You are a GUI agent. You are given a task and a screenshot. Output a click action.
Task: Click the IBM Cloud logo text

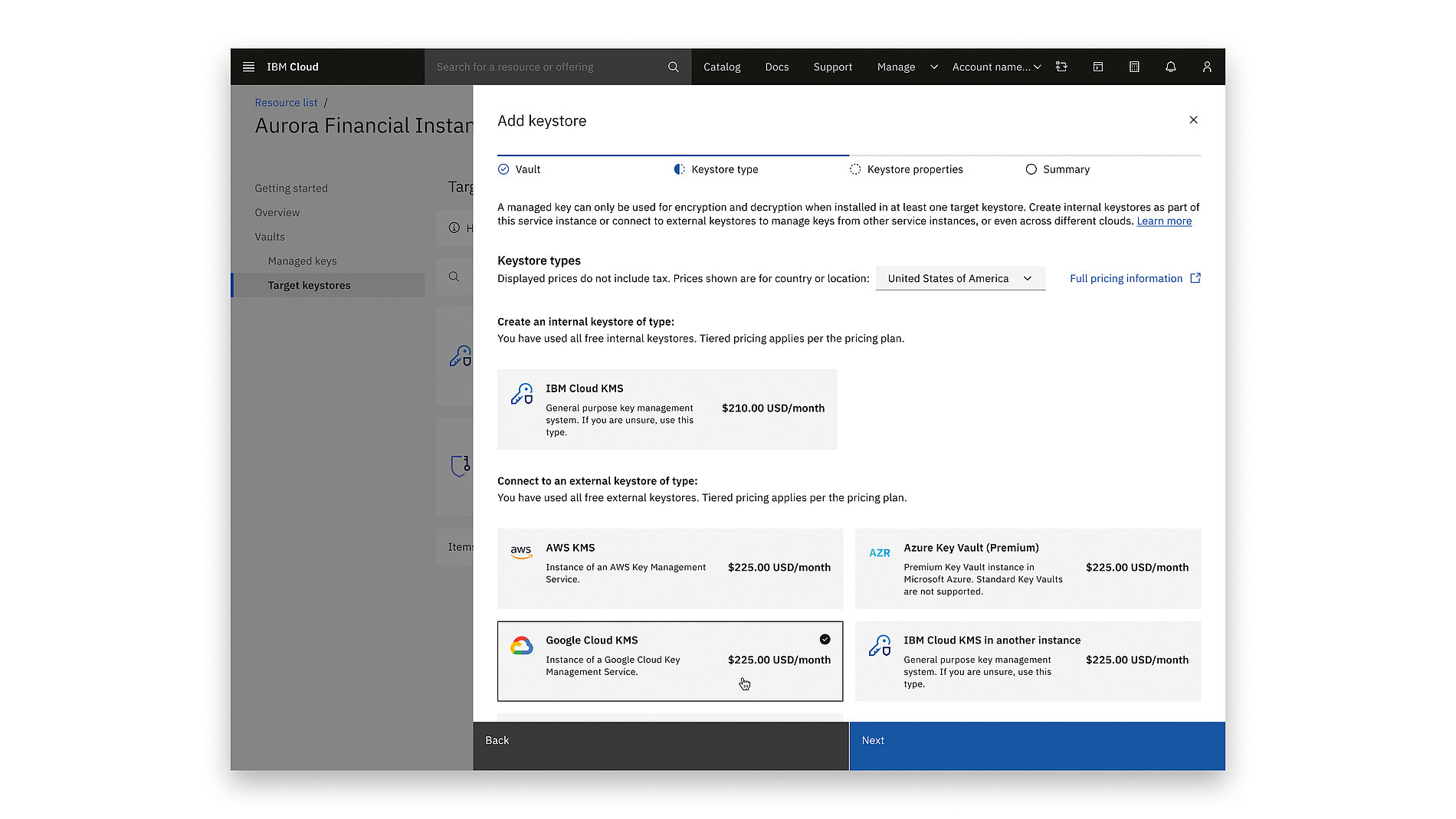click(292, 67)
